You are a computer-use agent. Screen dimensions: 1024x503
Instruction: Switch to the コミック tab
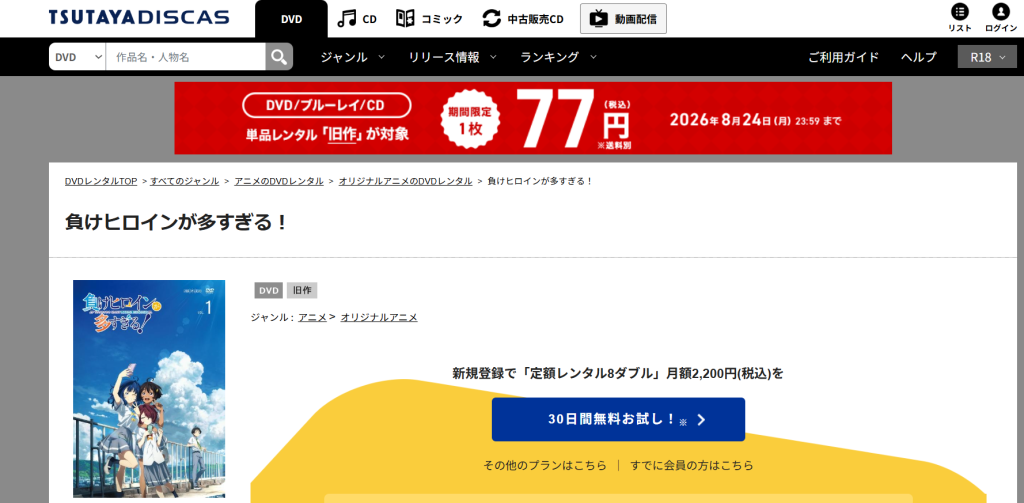coord(429,19)
